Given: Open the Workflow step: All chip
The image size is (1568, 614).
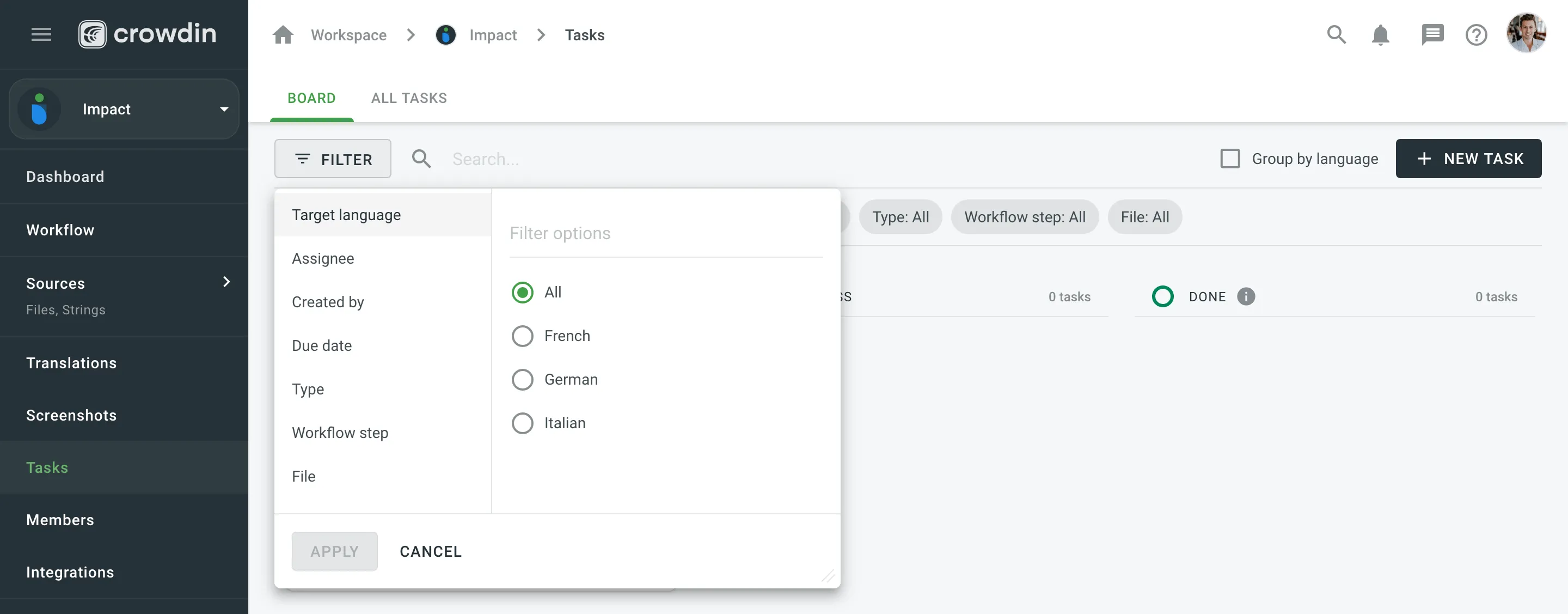Looking at the screenshot, I should pyautogui.click(x=1025, y=217).
